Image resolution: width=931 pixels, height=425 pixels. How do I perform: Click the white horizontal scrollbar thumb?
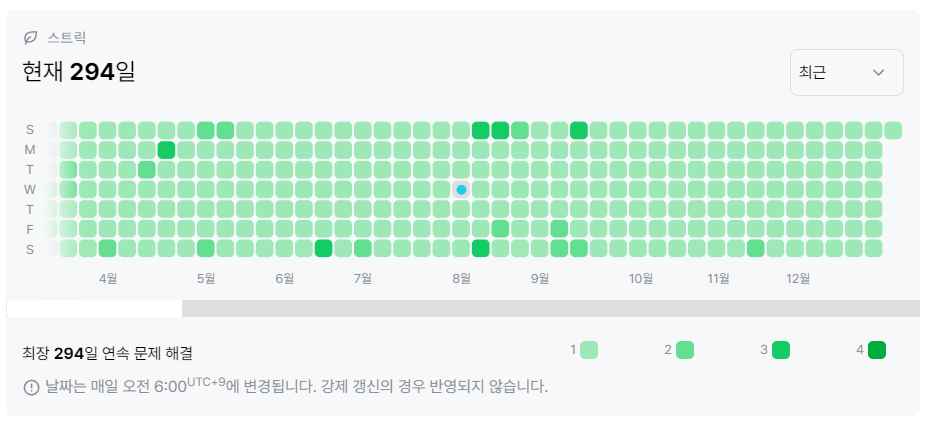point(94,308)
